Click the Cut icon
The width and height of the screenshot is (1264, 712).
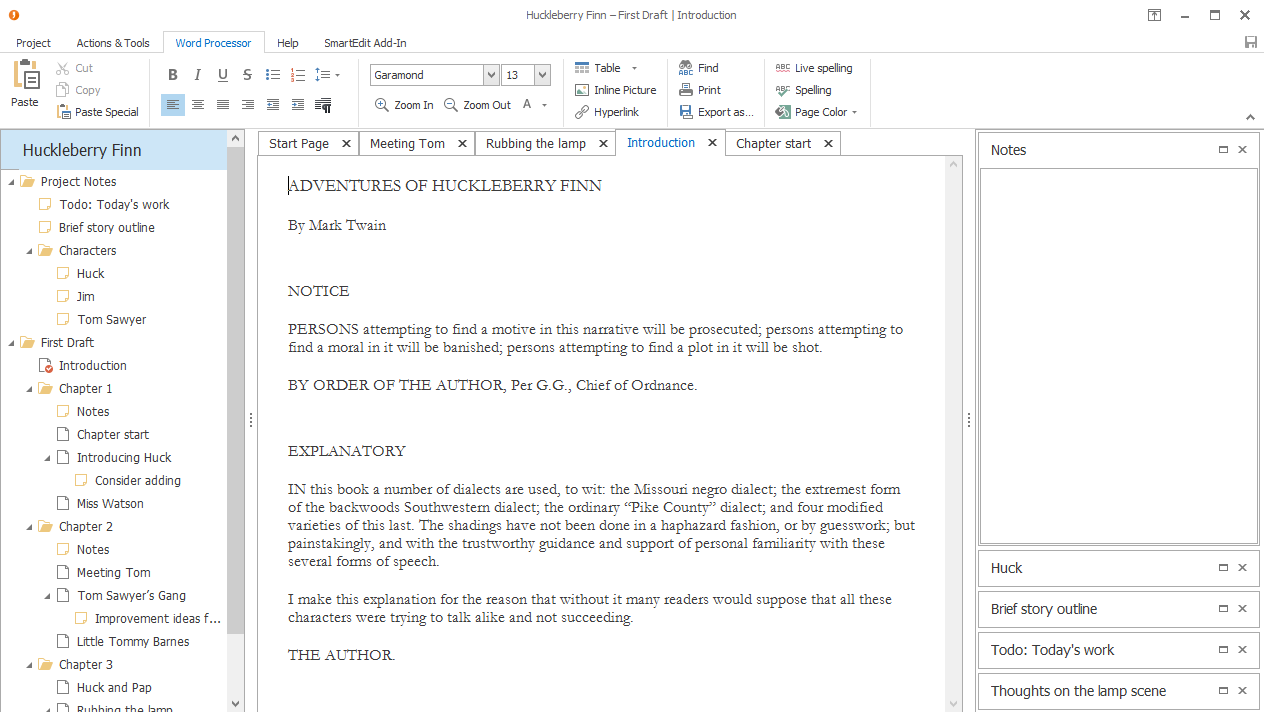click(x=62, y=68)
